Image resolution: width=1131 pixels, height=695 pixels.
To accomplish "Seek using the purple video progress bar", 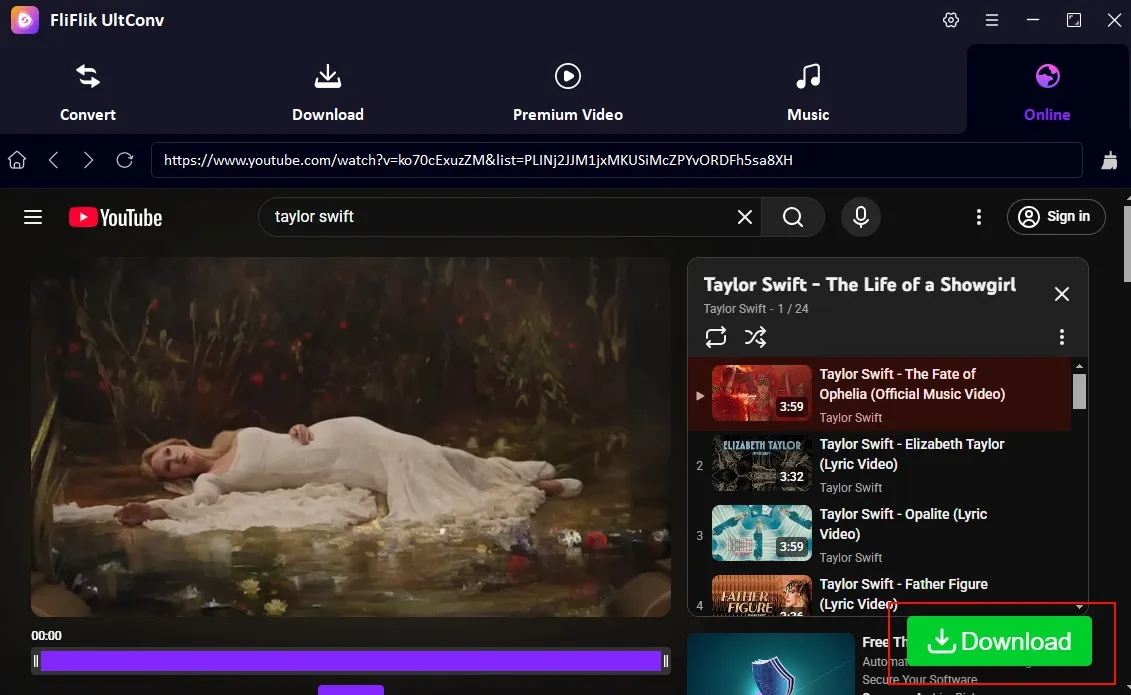I will pos(350,661).
